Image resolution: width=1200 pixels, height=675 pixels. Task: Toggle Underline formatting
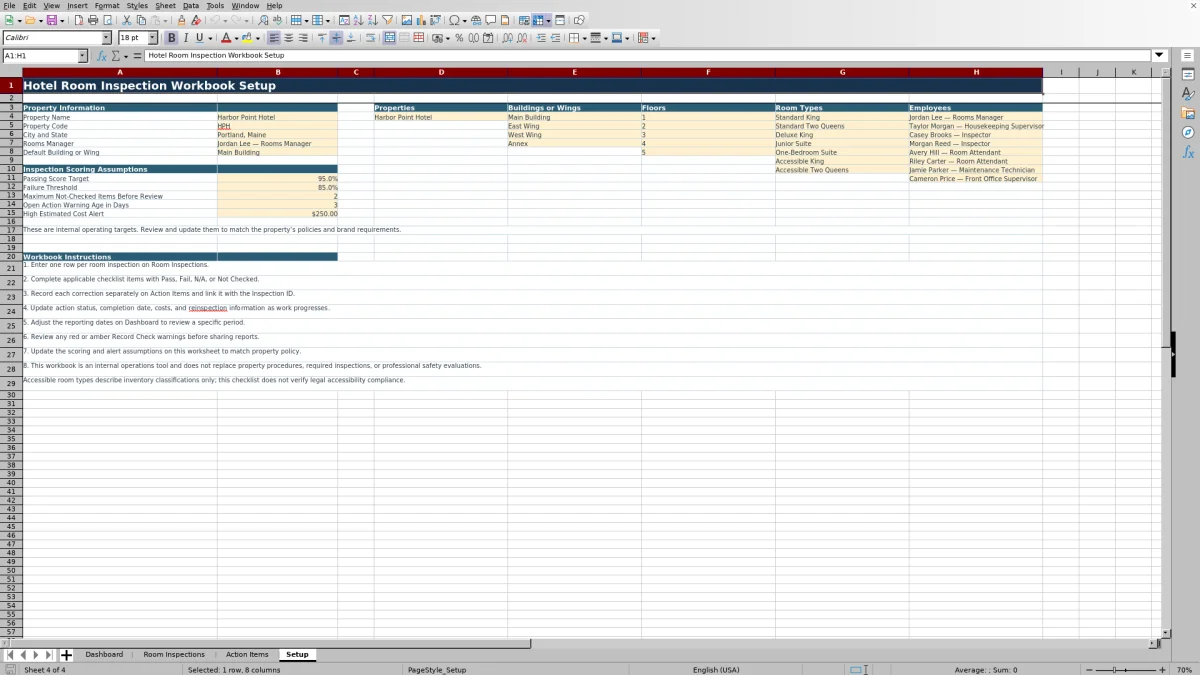[200, 38]
